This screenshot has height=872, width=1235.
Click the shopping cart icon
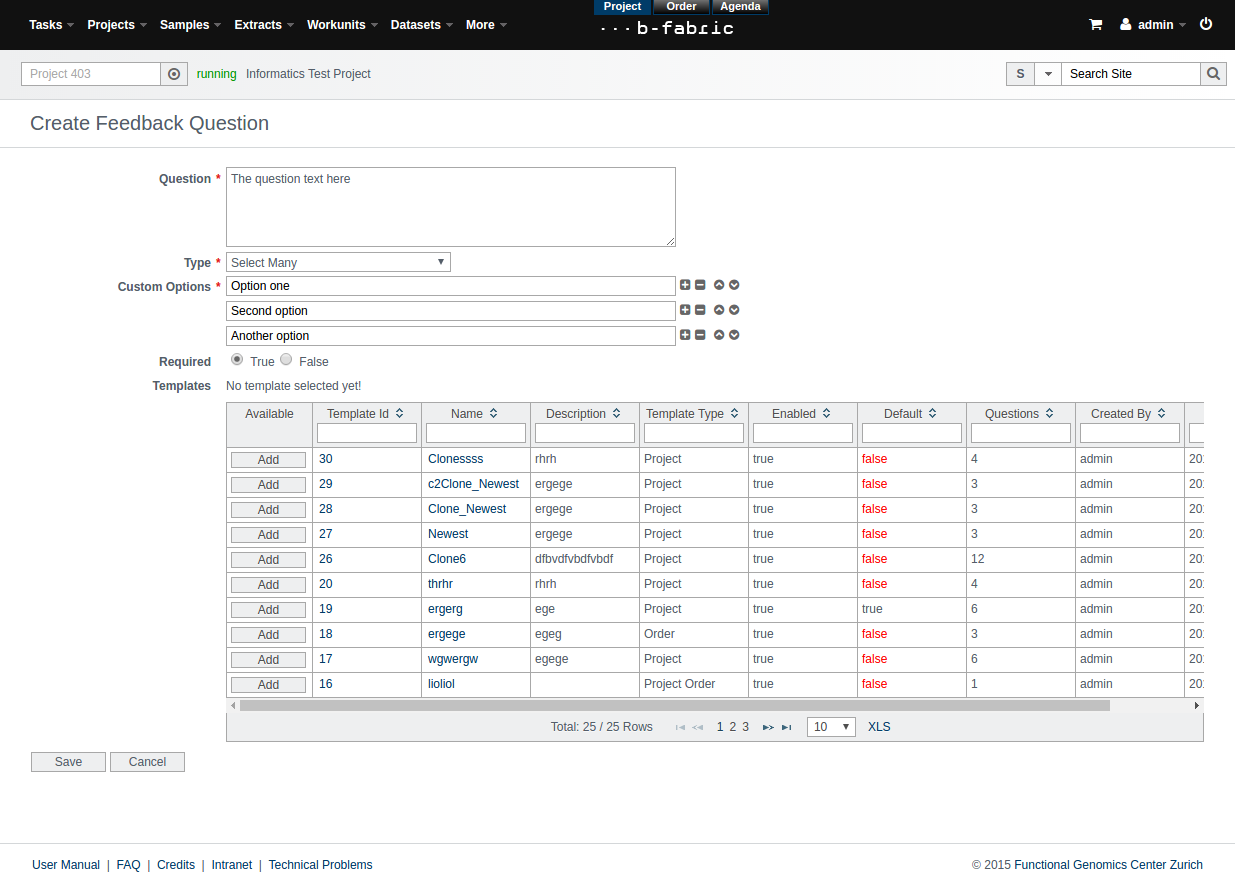tap(1095, 25)
